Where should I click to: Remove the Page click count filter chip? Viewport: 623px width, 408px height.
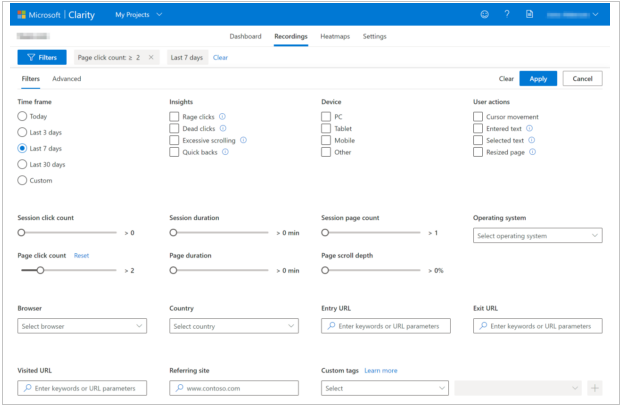point(151,57)
